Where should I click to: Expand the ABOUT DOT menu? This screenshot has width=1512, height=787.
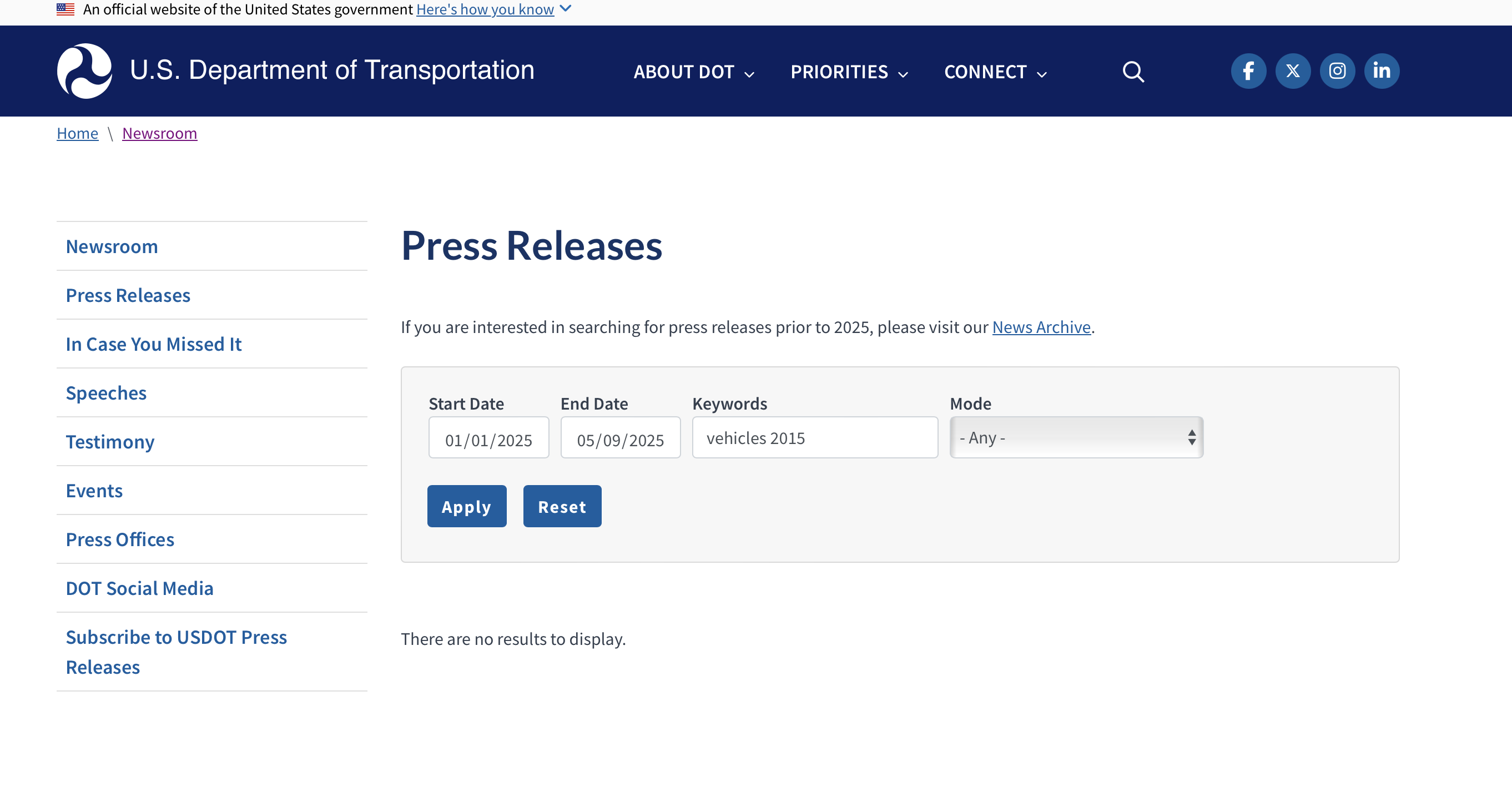[694, 72]
